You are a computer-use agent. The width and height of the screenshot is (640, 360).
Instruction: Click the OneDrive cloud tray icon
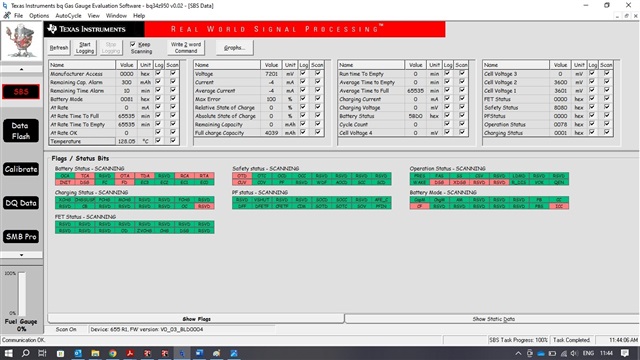tap(541, 353)
